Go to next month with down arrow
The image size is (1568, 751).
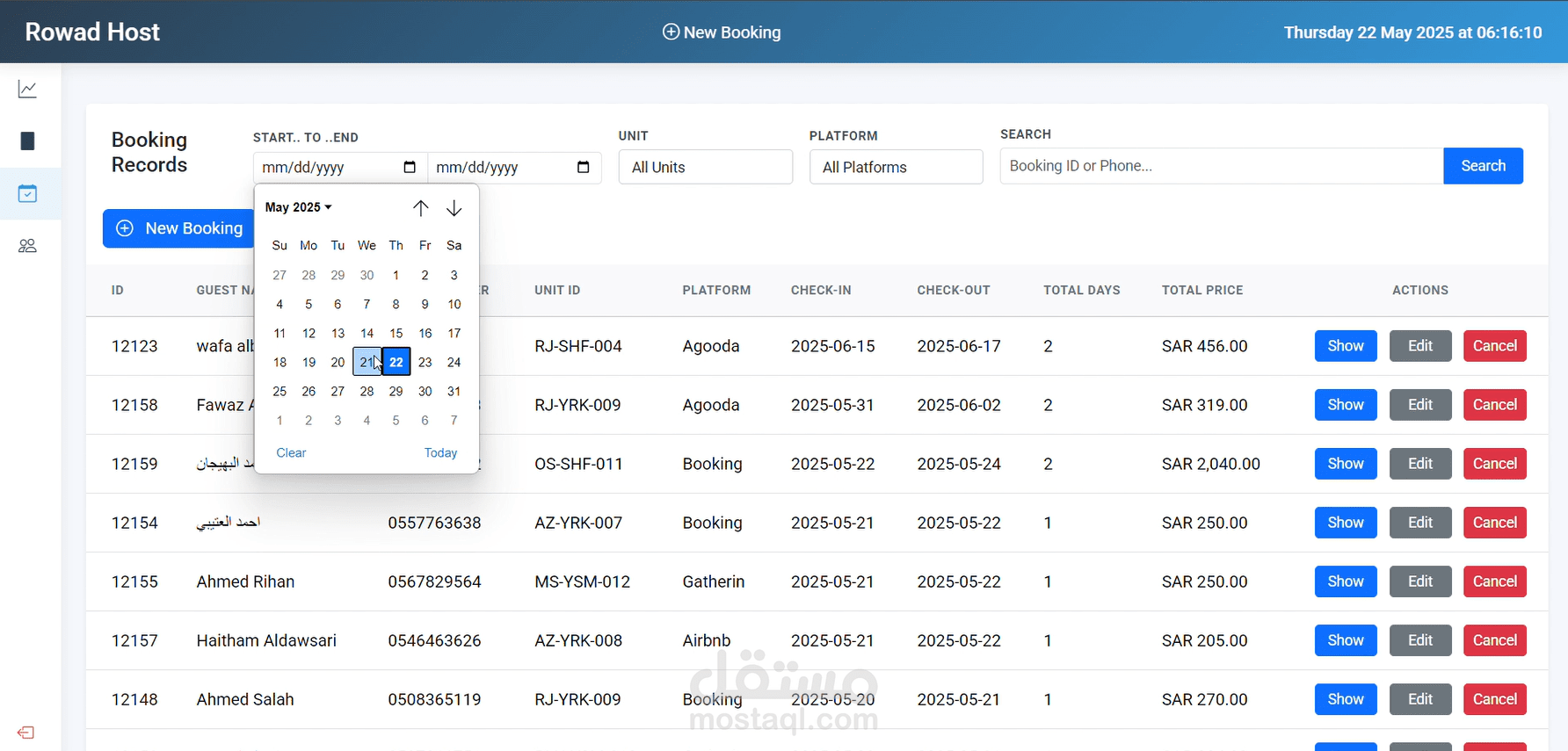click(454, 208)
